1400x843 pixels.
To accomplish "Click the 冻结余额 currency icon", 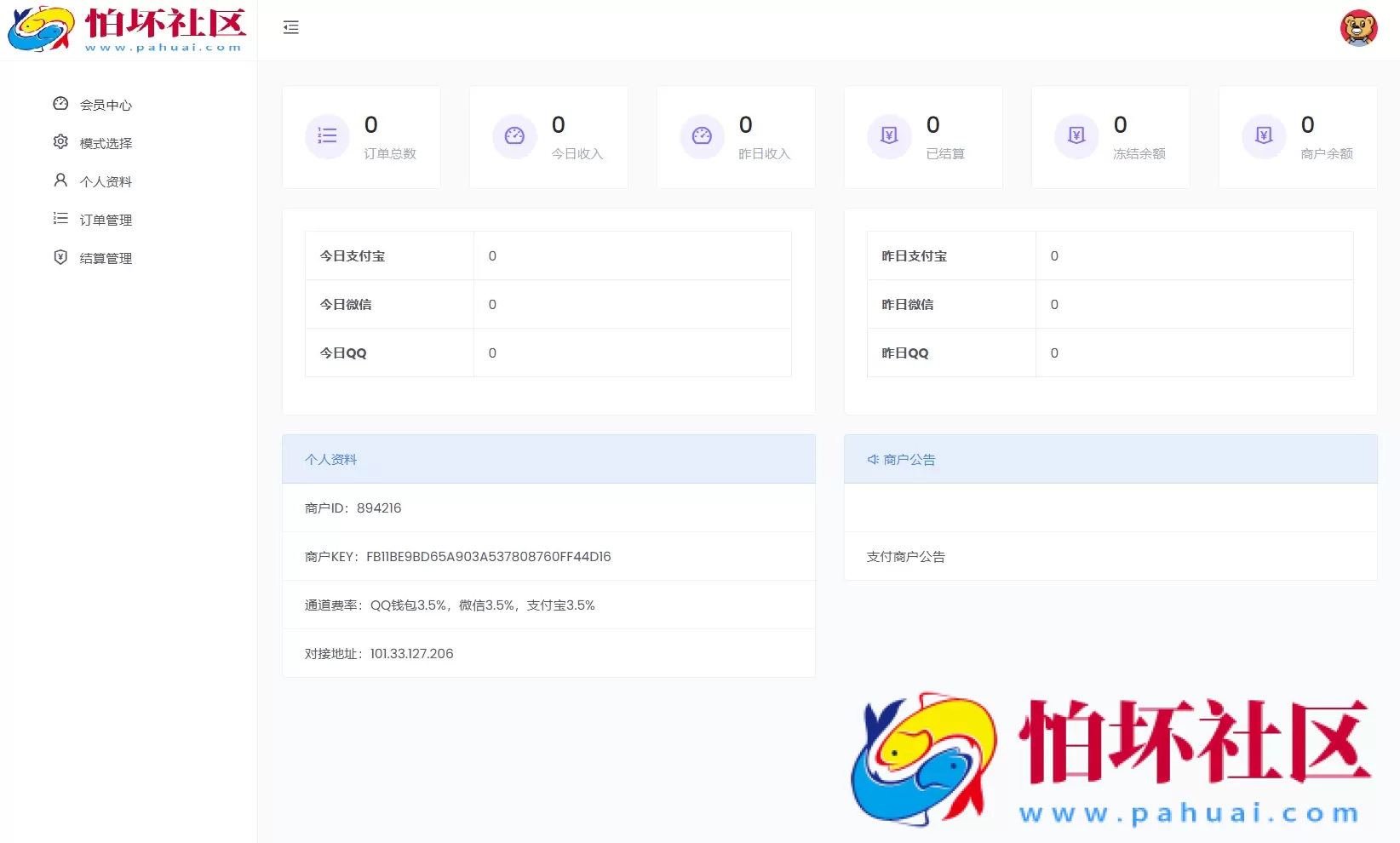I will click(1076, 135).
